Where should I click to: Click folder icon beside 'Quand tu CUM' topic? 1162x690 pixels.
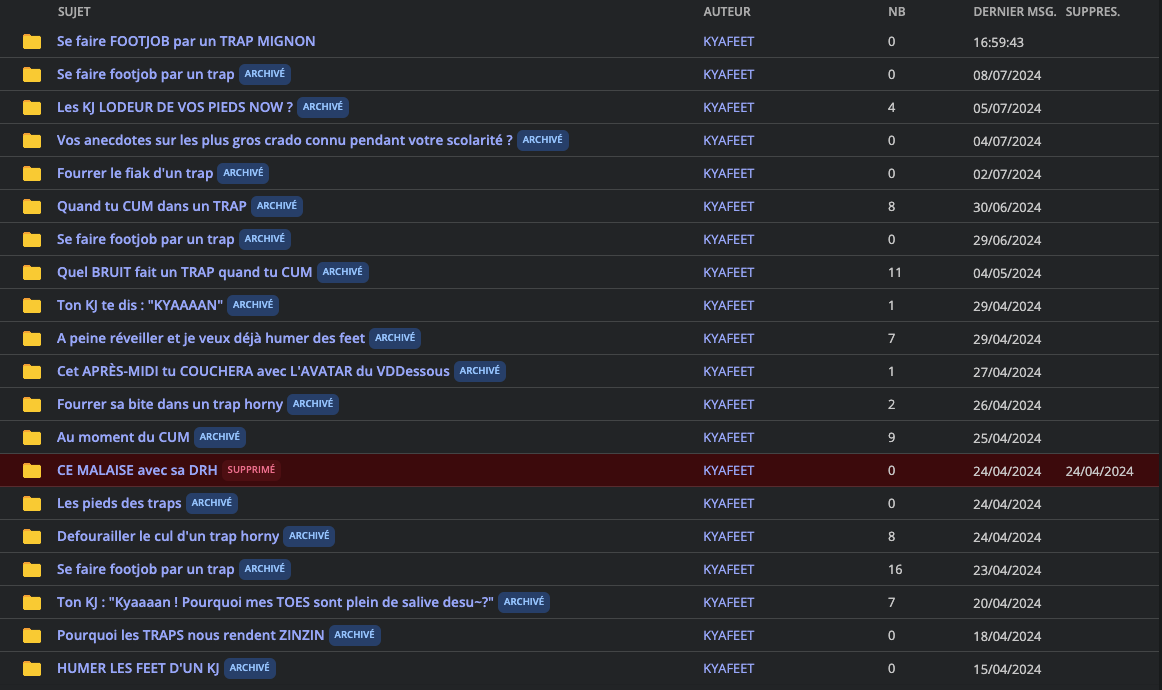click(32, 206)
